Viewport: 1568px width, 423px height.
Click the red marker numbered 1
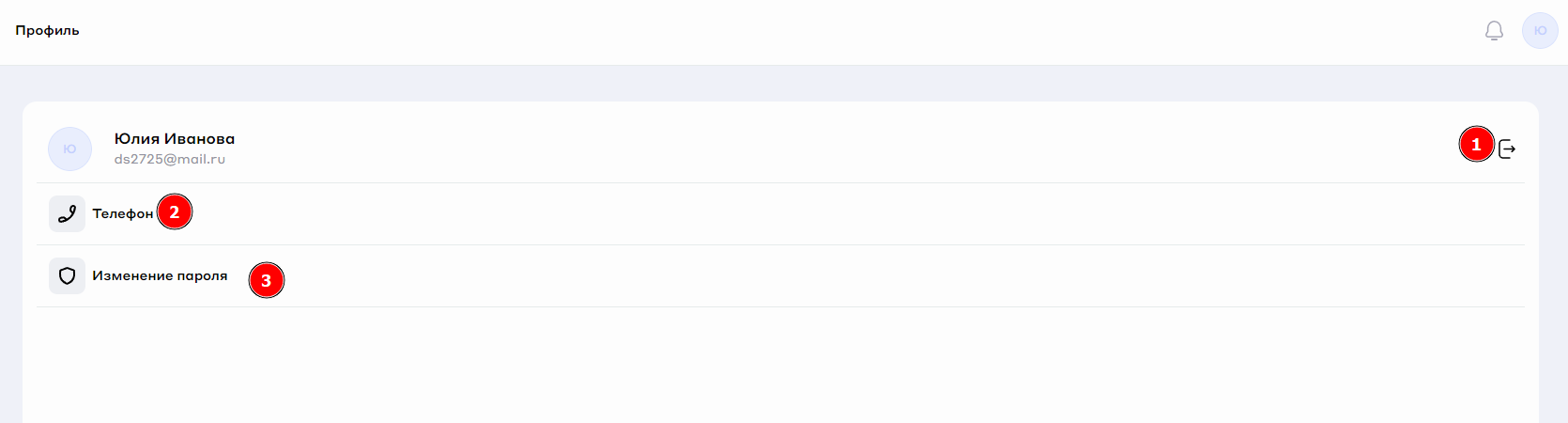1476,145
